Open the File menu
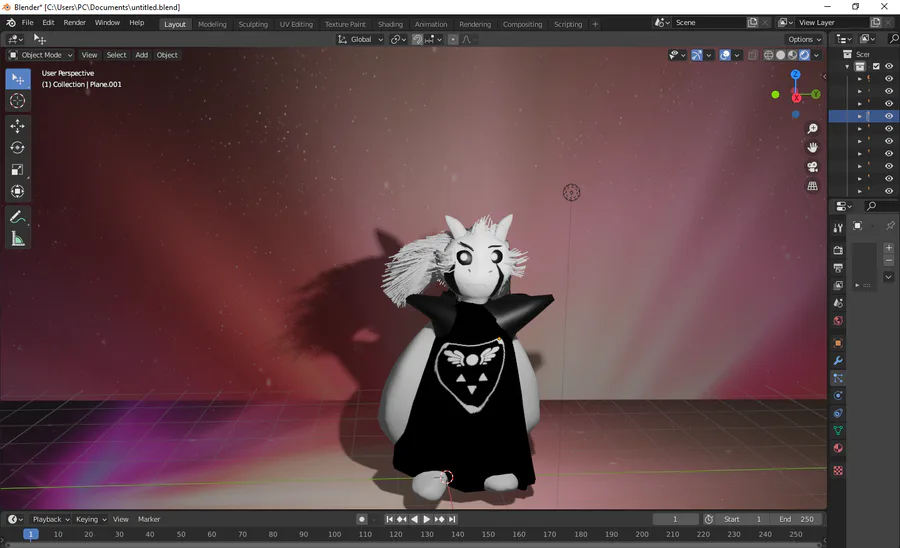The width and height of the screenshot is (900, 548). click(x=28, y=23)
